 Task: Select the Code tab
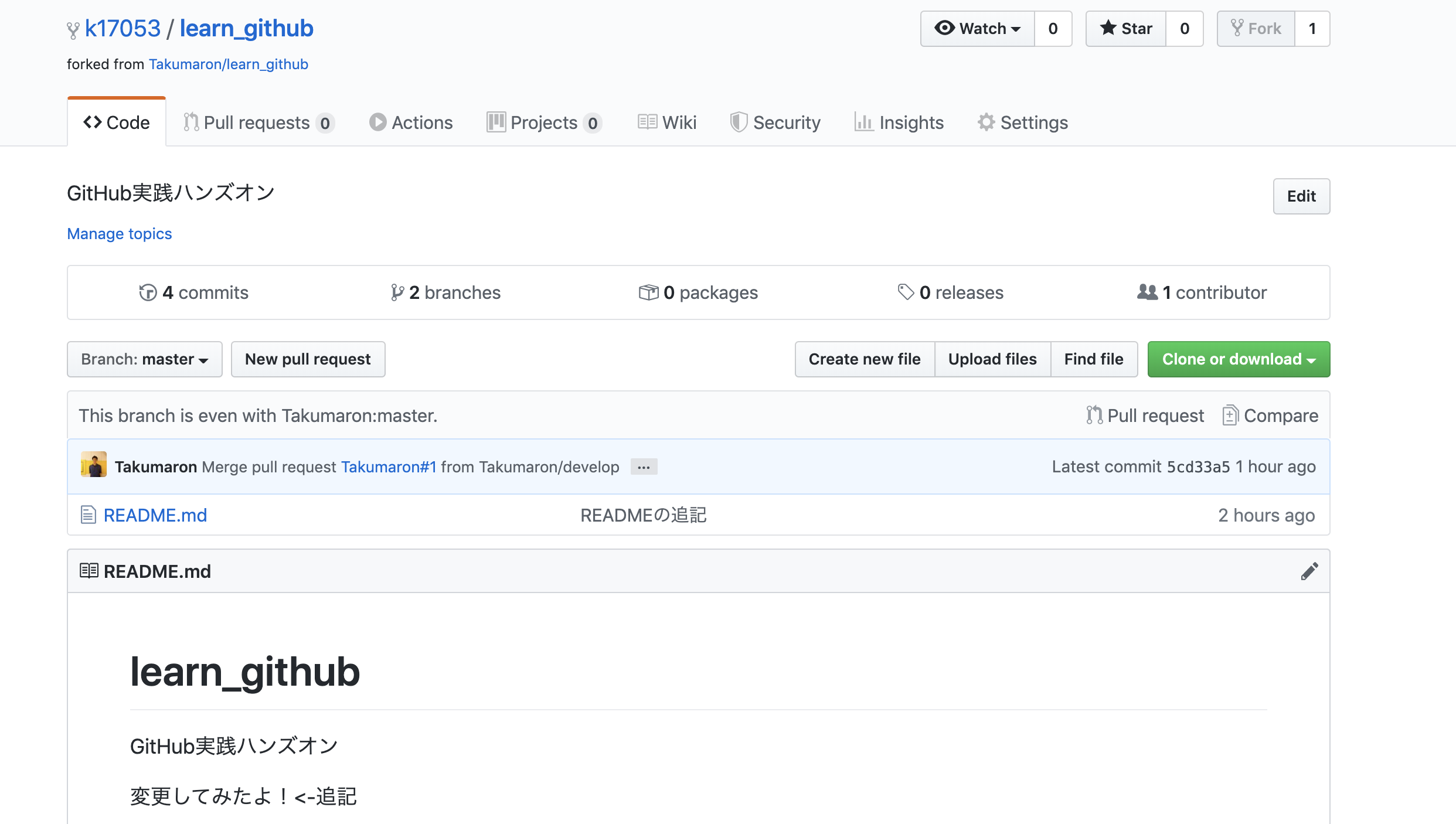click(117, 122)
